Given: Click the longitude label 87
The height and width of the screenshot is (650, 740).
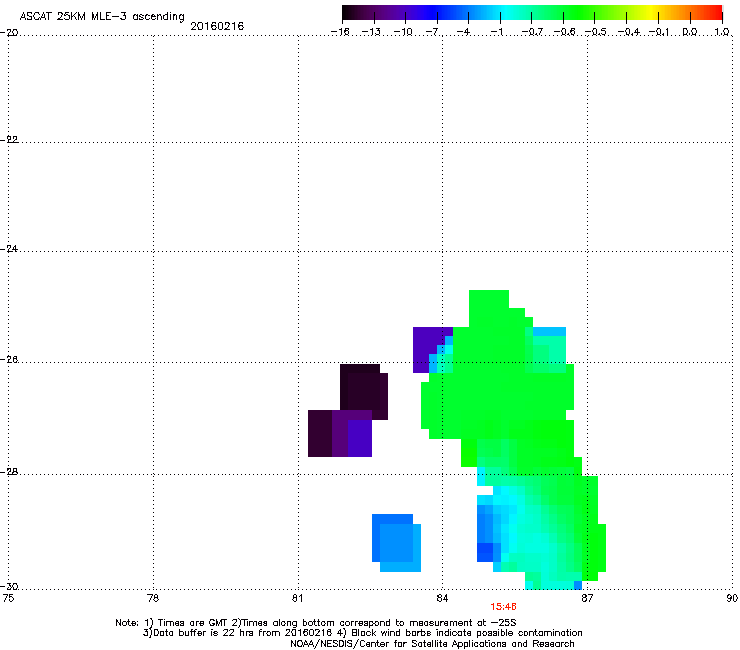Looking at the screenshot, I should (x=587, y=598).
